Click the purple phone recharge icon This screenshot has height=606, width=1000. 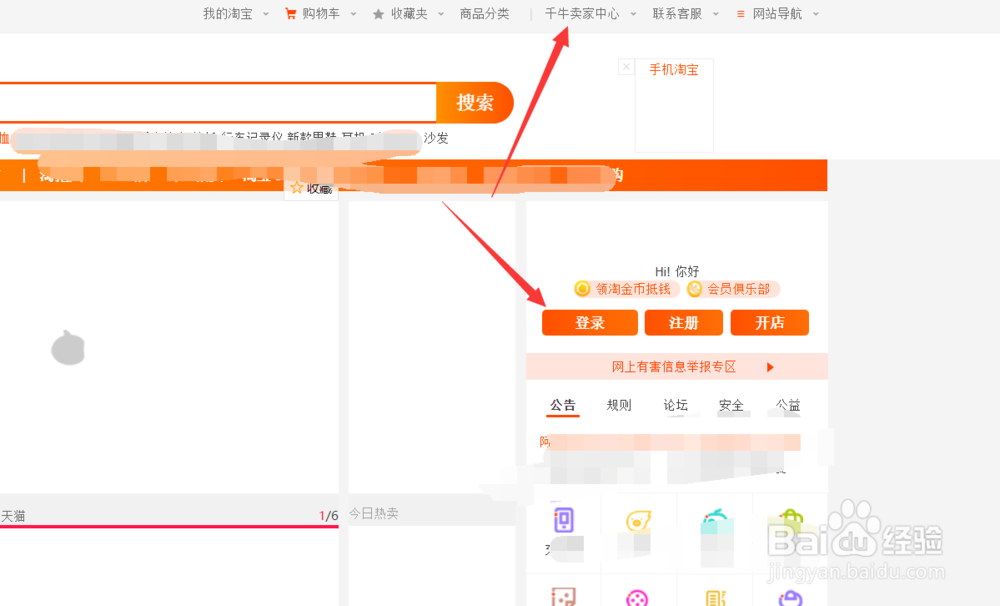564,519
